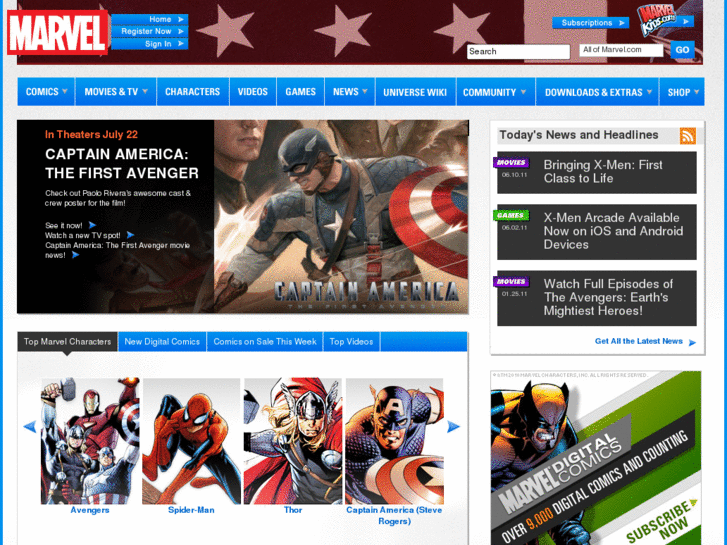
Task: Click the Thor name link
Action: click(x=293, y=510)
